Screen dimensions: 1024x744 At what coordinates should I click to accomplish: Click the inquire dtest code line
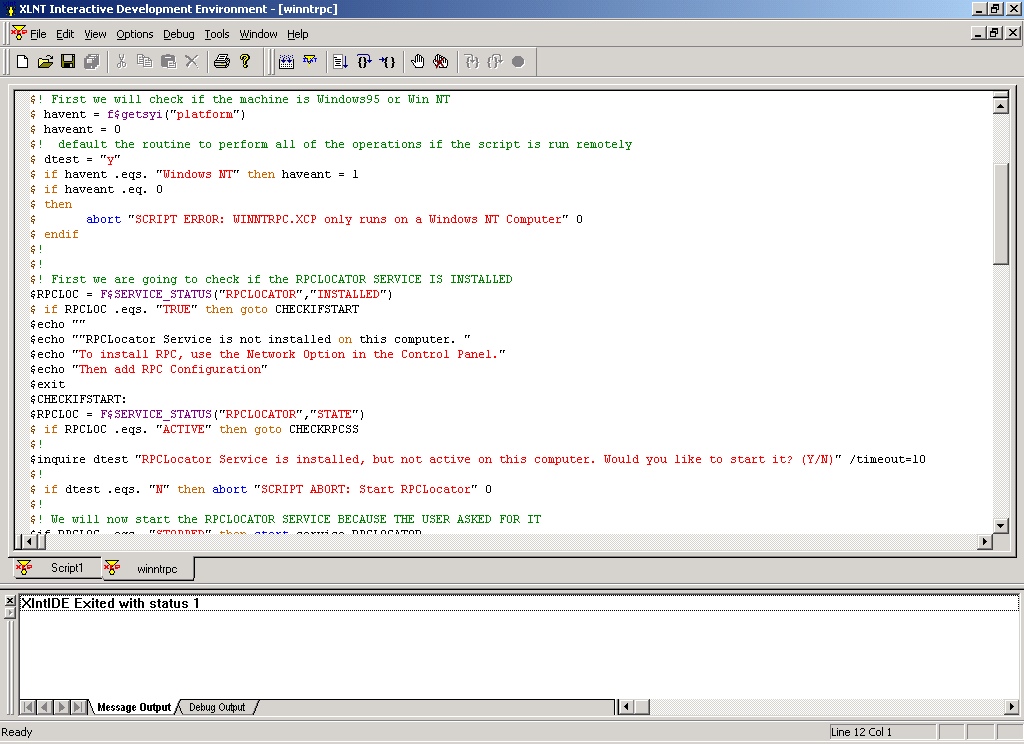477,459
